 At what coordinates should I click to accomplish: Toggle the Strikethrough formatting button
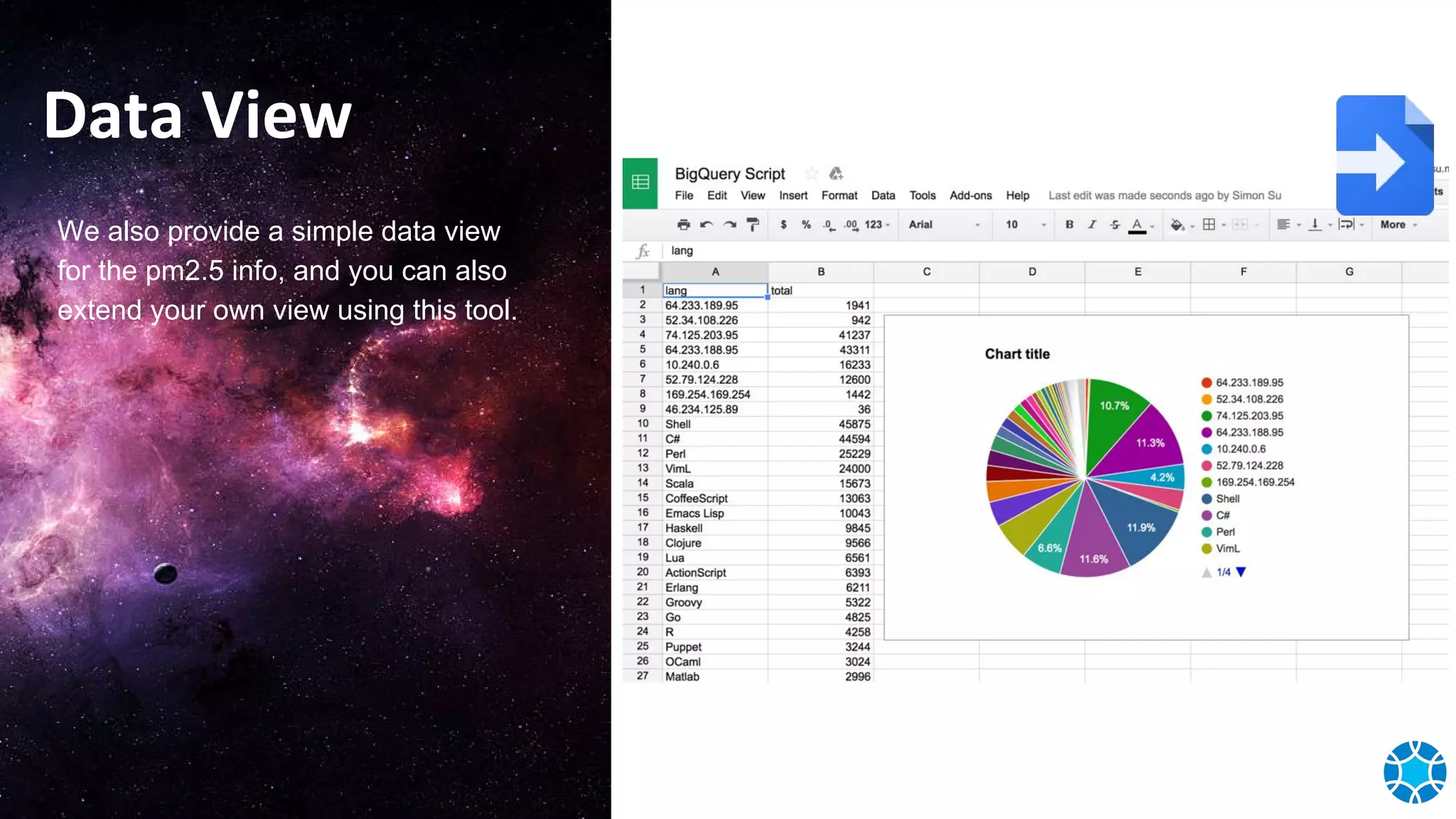tap(1115, 225)
